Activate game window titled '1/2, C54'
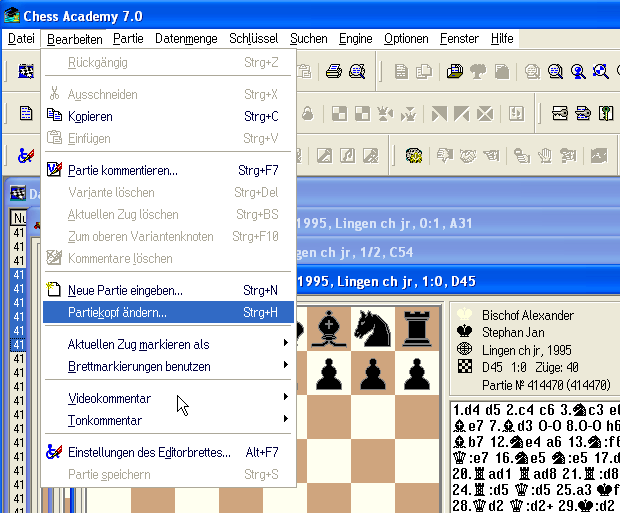This screenshot has height=513, width=620. pyautogui.click(x=458, y=252)
